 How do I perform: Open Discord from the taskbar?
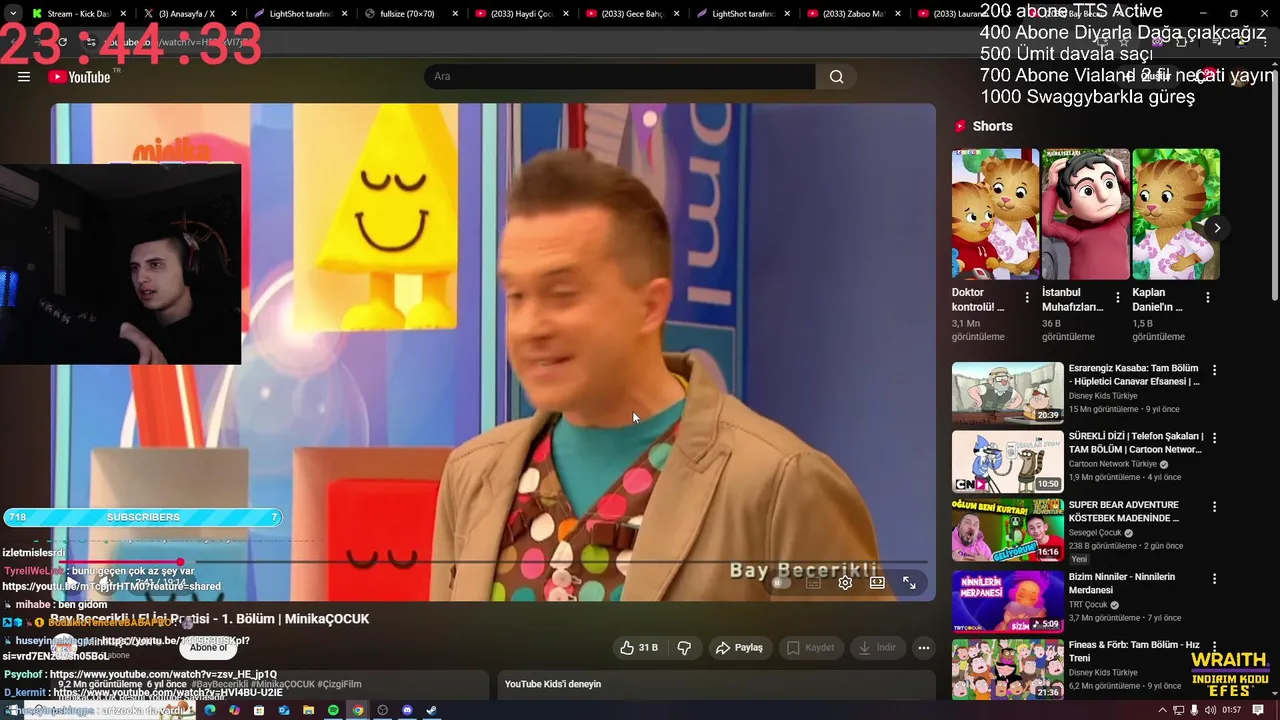tap(407, 710)
